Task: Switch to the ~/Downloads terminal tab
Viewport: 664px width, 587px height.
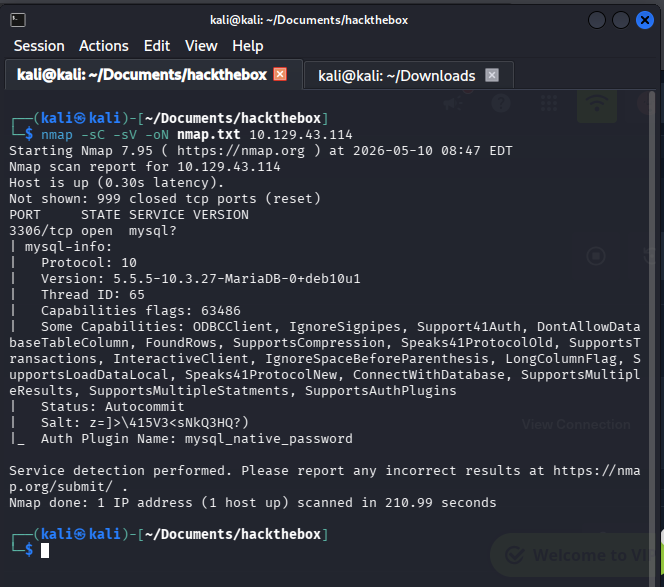Action: click(396, 76)
